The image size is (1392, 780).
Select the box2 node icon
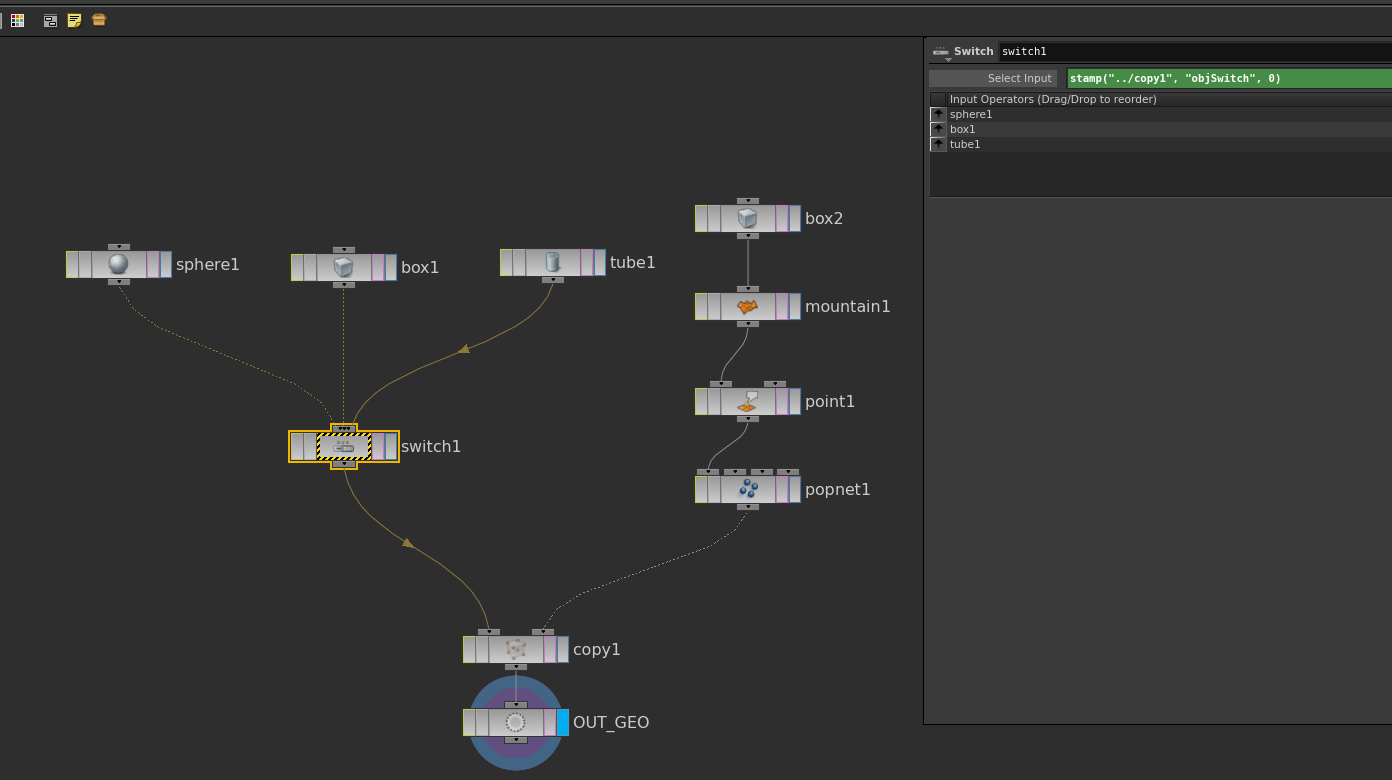(747, 218)
